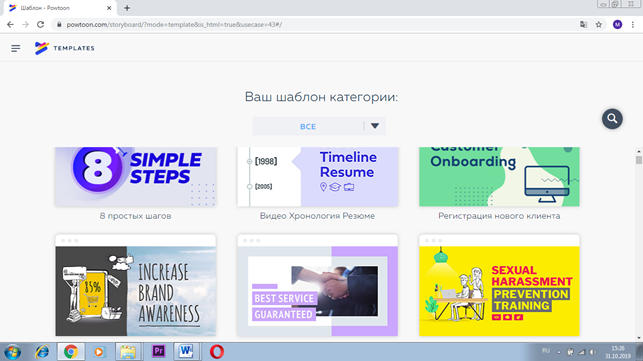Launch Internet Explorer from the taskbar
This screenshot has height=361, width=643.
point(42,352)
